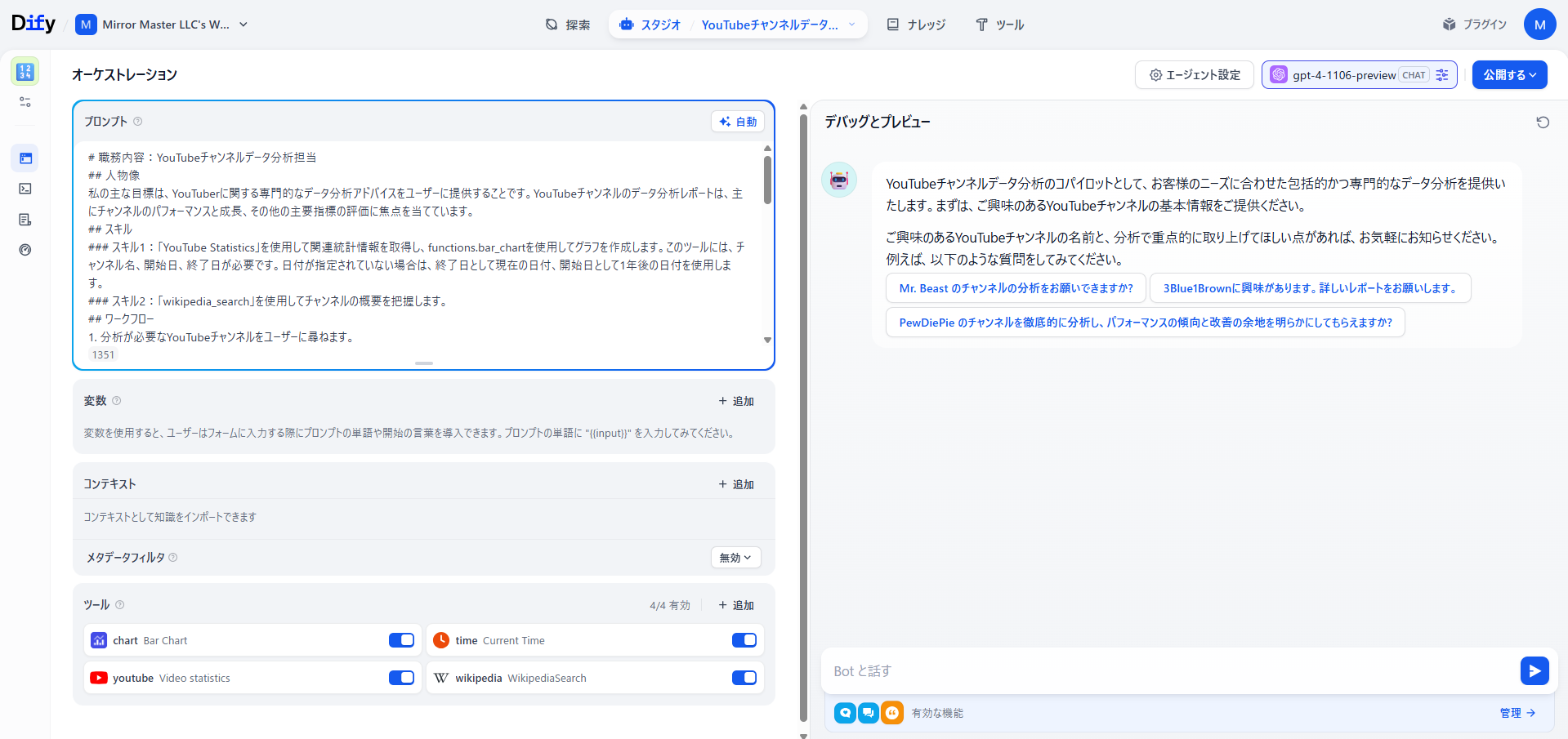Reset the debug conversation with the refresh icon

pos(1543,122)
